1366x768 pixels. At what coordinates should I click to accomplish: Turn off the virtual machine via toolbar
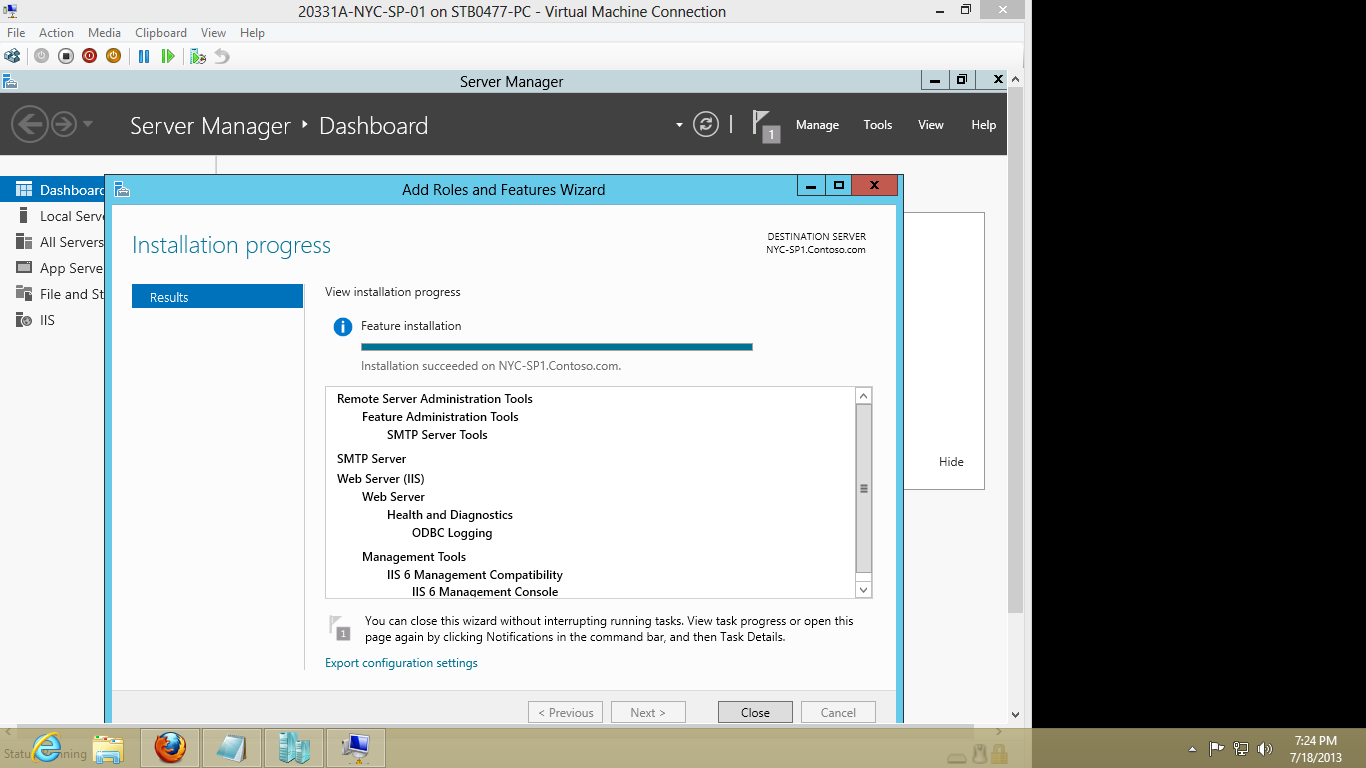[66, 56]
